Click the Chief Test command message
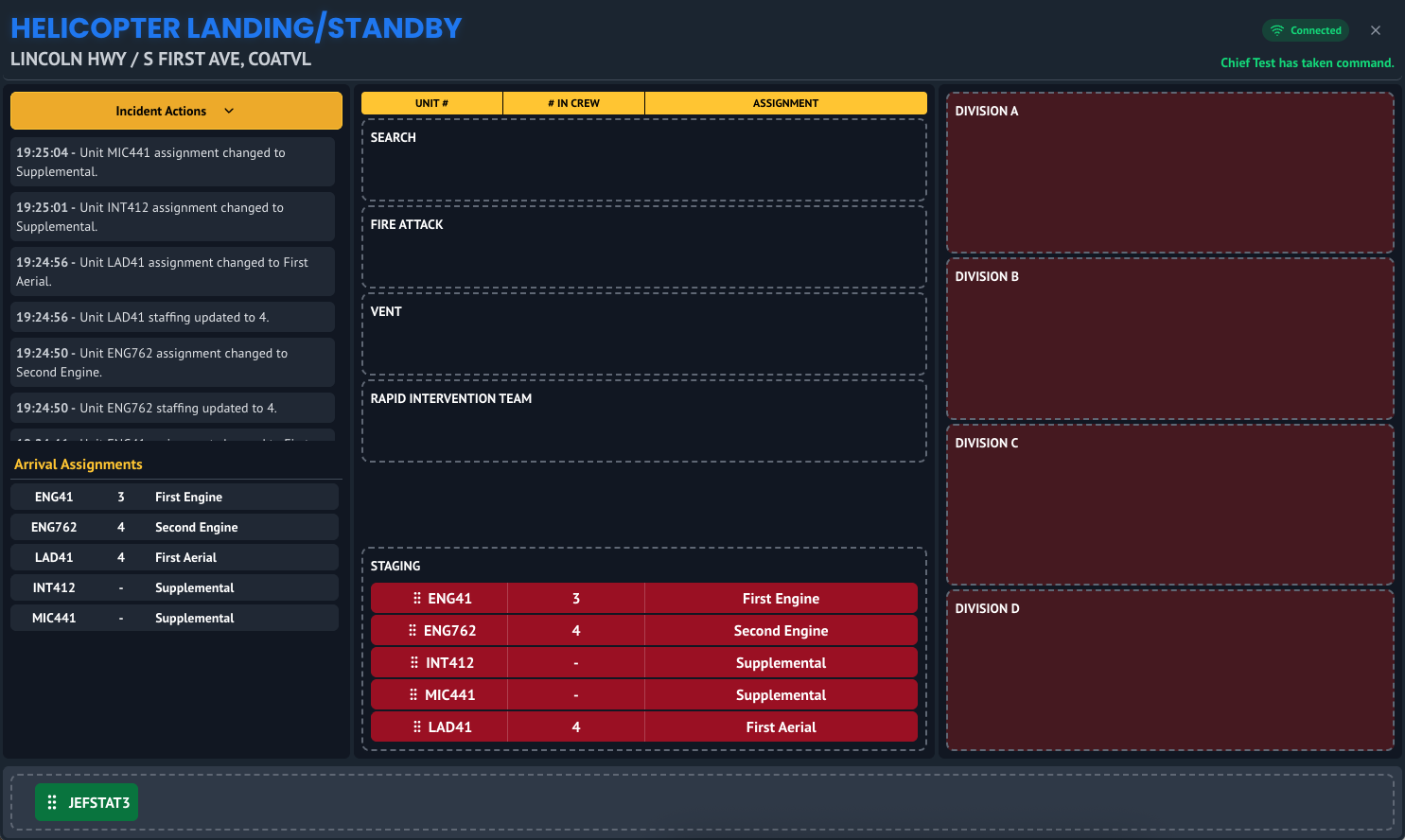 point(1307,62)
